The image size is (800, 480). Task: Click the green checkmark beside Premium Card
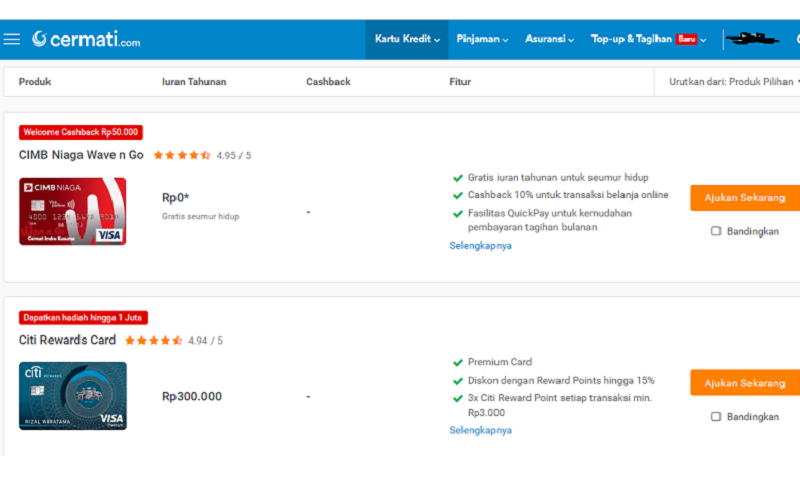coord(458,362)
